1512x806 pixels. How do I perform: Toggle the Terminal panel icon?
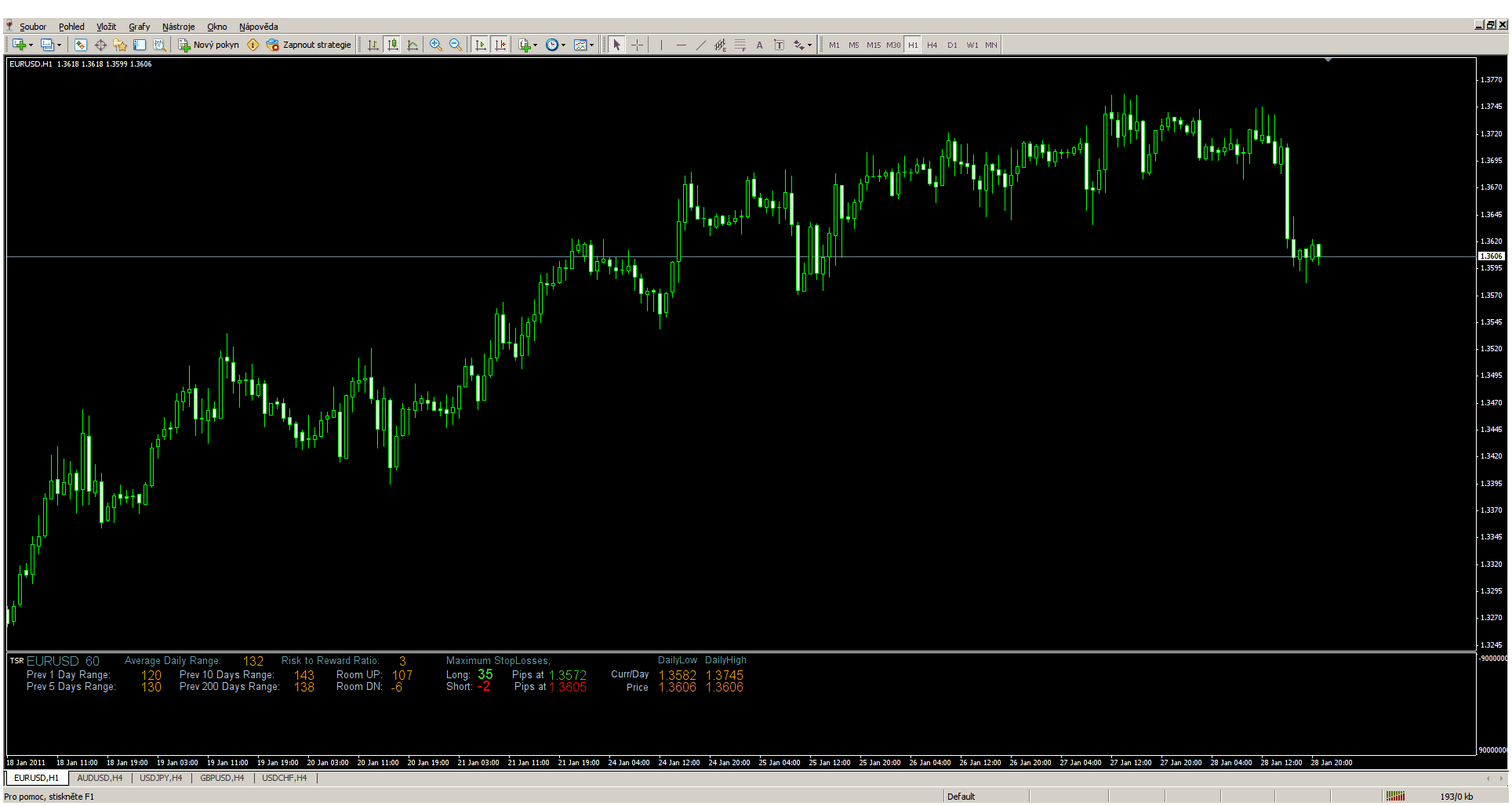pyautogui.click(x=140, y=45)
